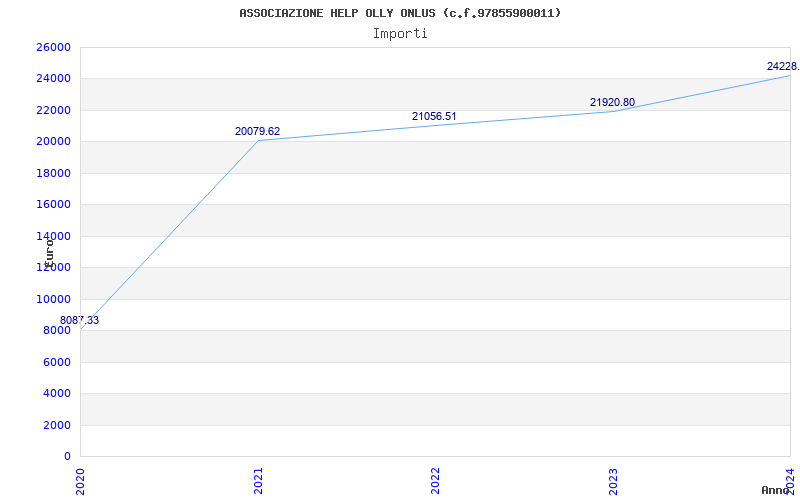Click the y-axis value 22000

click(53, 110)
